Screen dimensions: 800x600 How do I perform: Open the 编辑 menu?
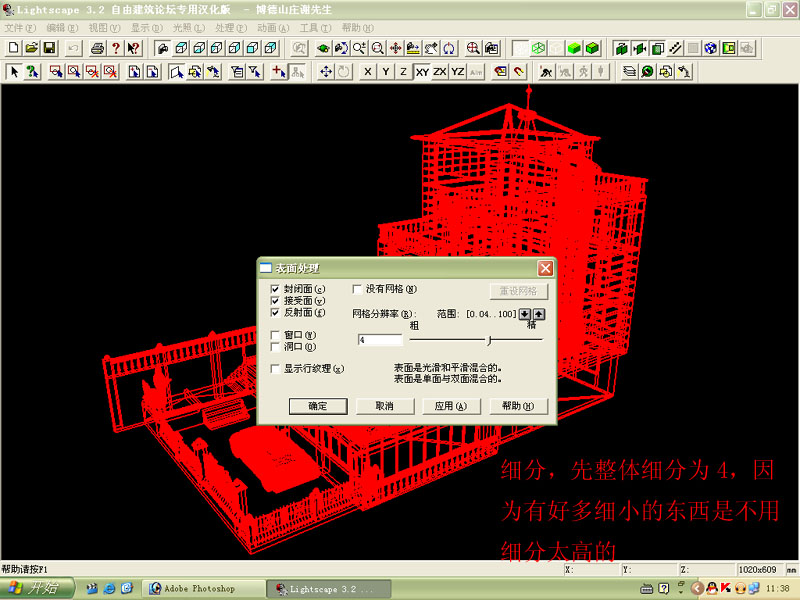(62, 28)
